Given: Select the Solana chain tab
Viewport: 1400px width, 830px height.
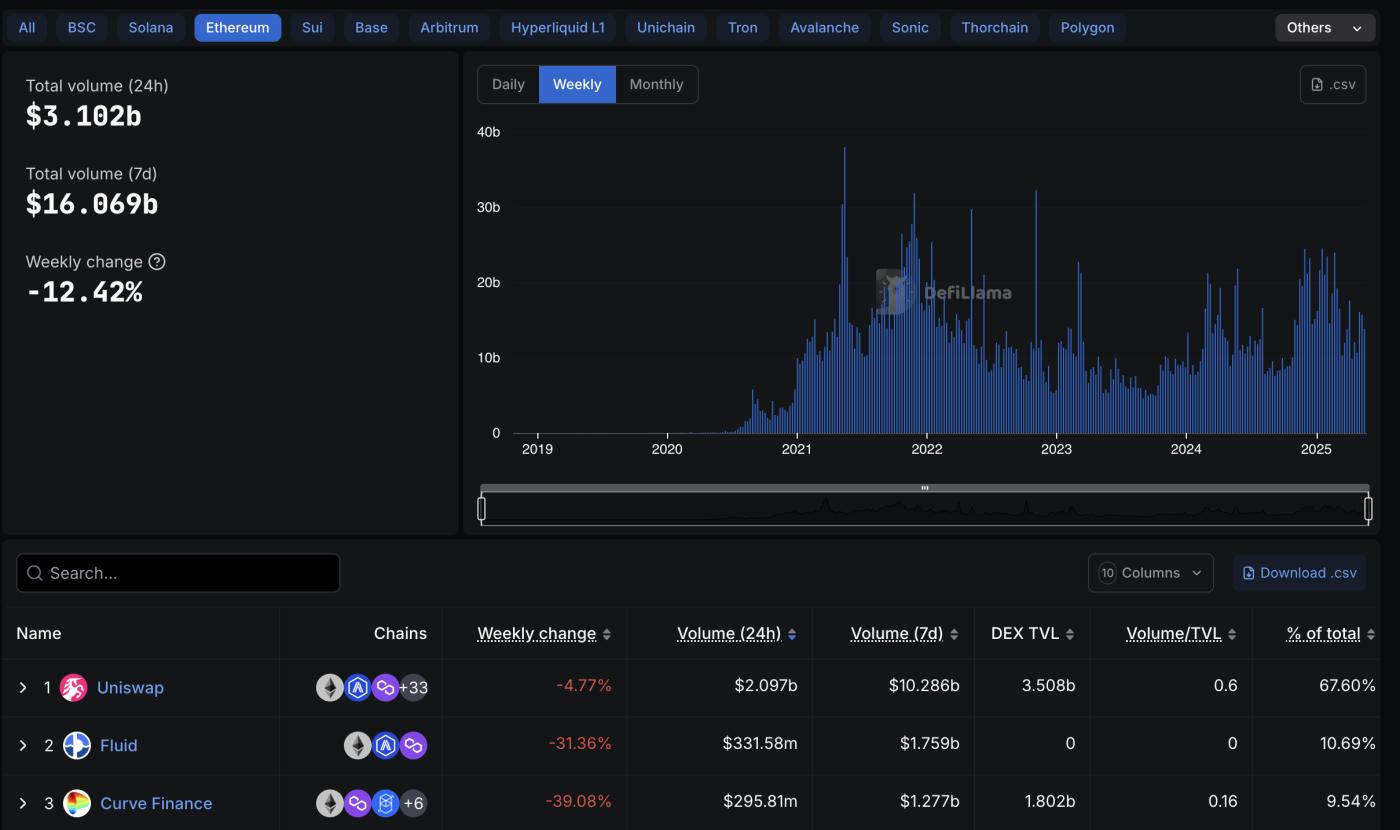Looking at the screenshot, I should 150,27.
